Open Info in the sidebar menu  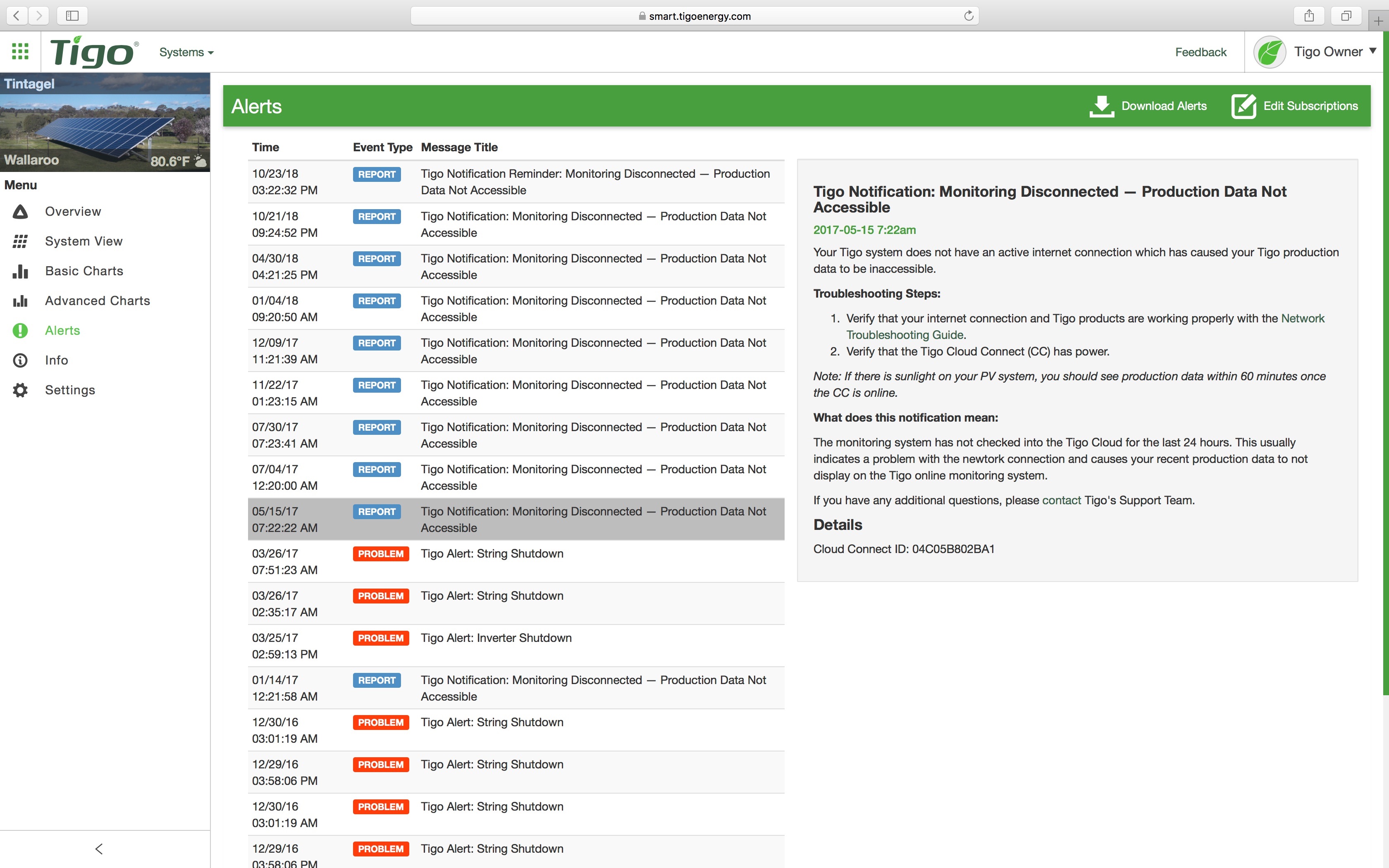pos(56,360)
